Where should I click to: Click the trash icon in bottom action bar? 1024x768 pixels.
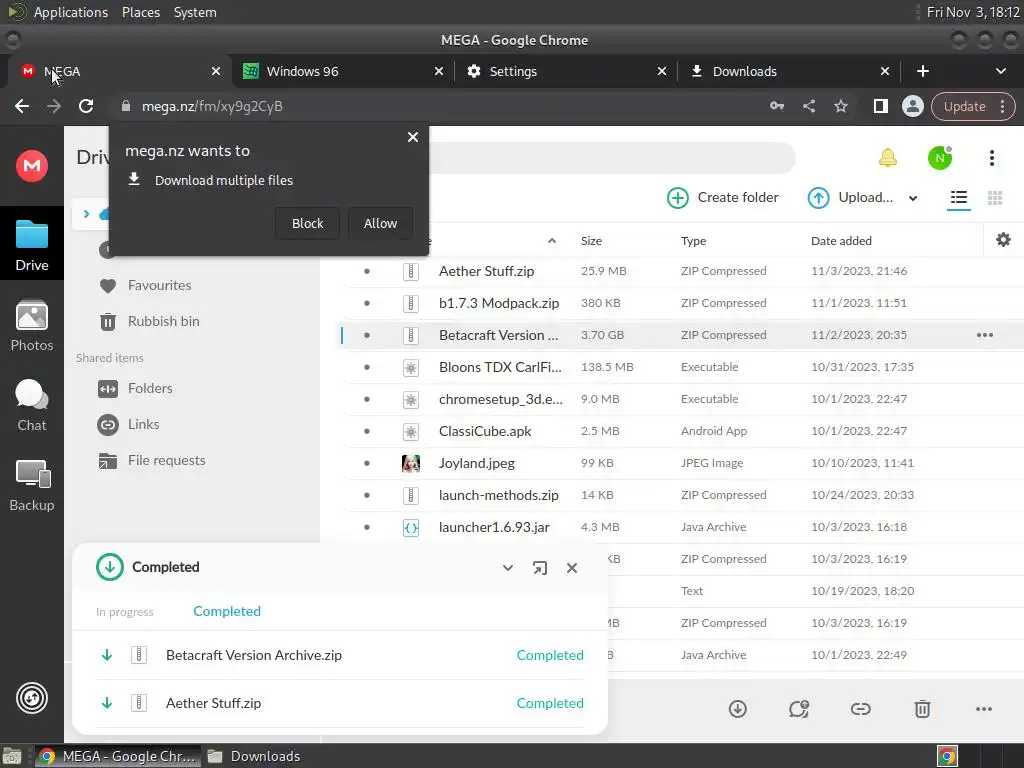click(922, 709)
